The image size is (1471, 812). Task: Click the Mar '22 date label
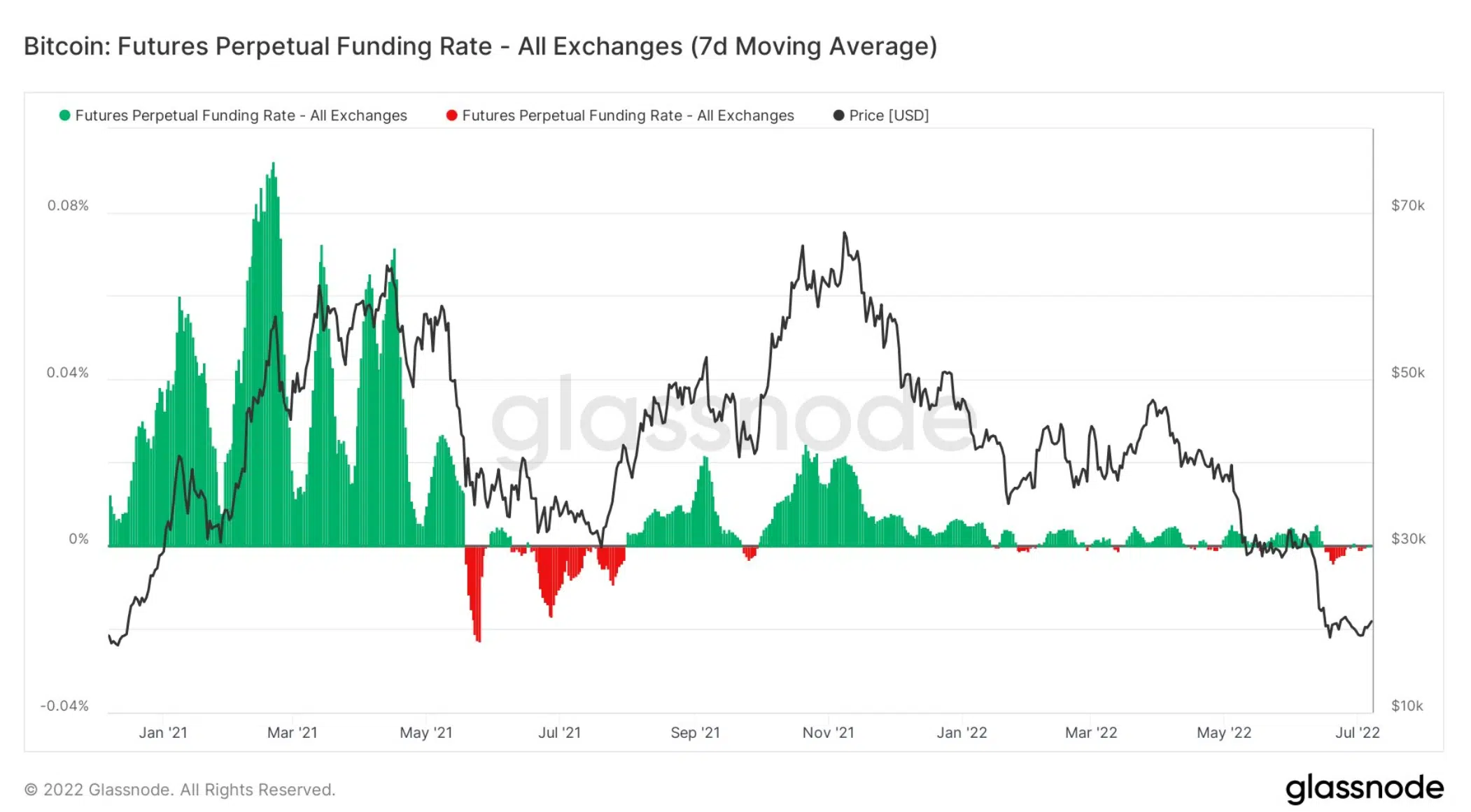point(1091,732)
